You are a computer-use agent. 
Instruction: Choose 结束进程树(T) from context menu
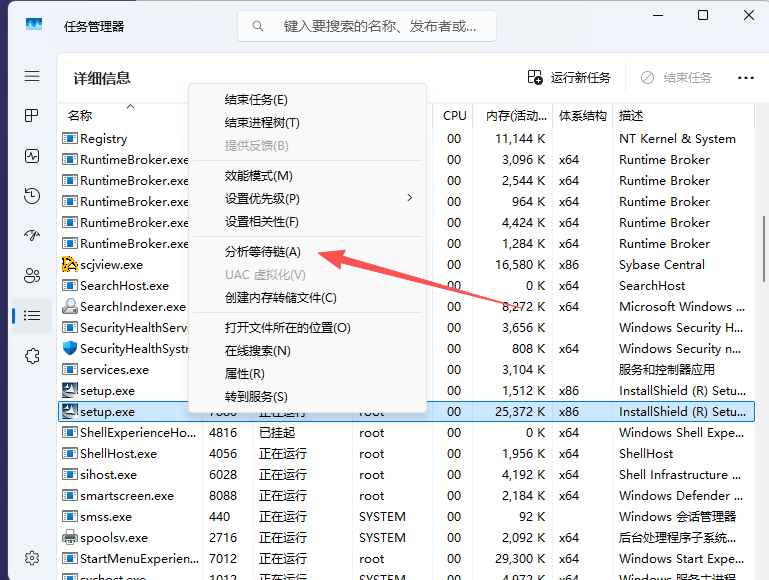262,122
